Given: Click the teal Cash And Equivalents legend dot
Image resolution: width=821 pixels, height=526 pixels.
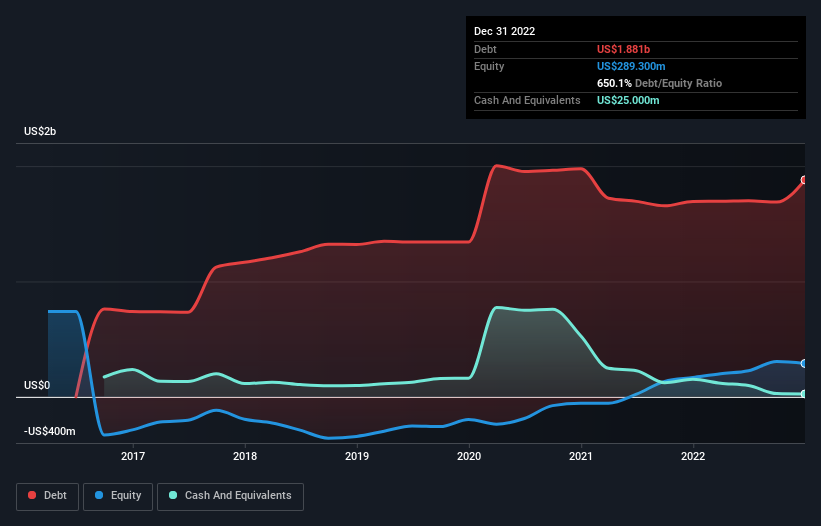Looking at the screenshot, I should (173, 495).
